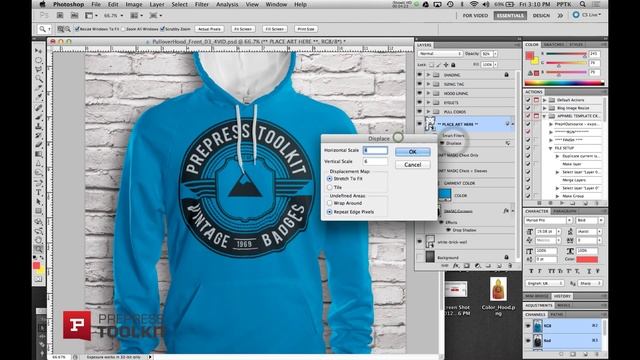Add a layer style with fx icon
This screenshot has height=360, width=640.
click(x=456, y=266)
